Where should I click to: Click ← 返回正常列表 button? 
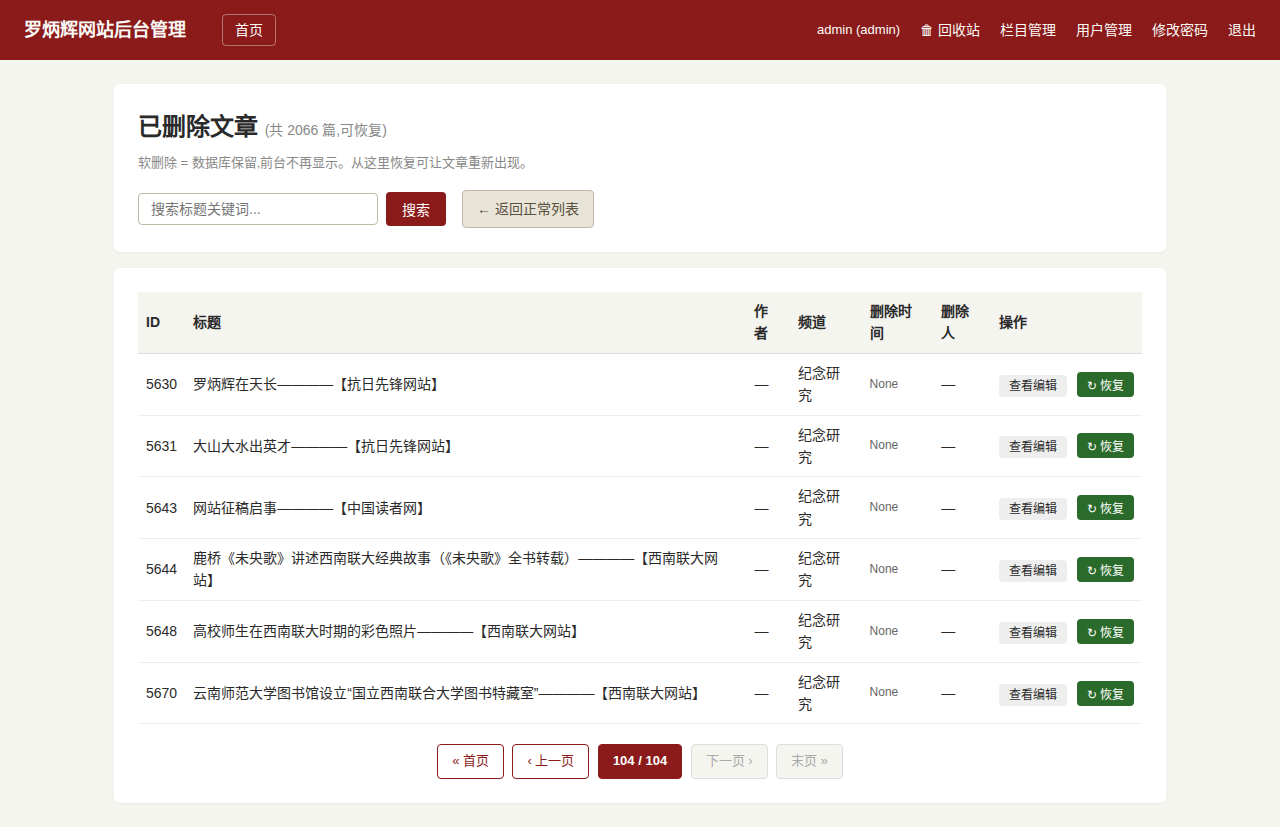click(x=528, y=209)
